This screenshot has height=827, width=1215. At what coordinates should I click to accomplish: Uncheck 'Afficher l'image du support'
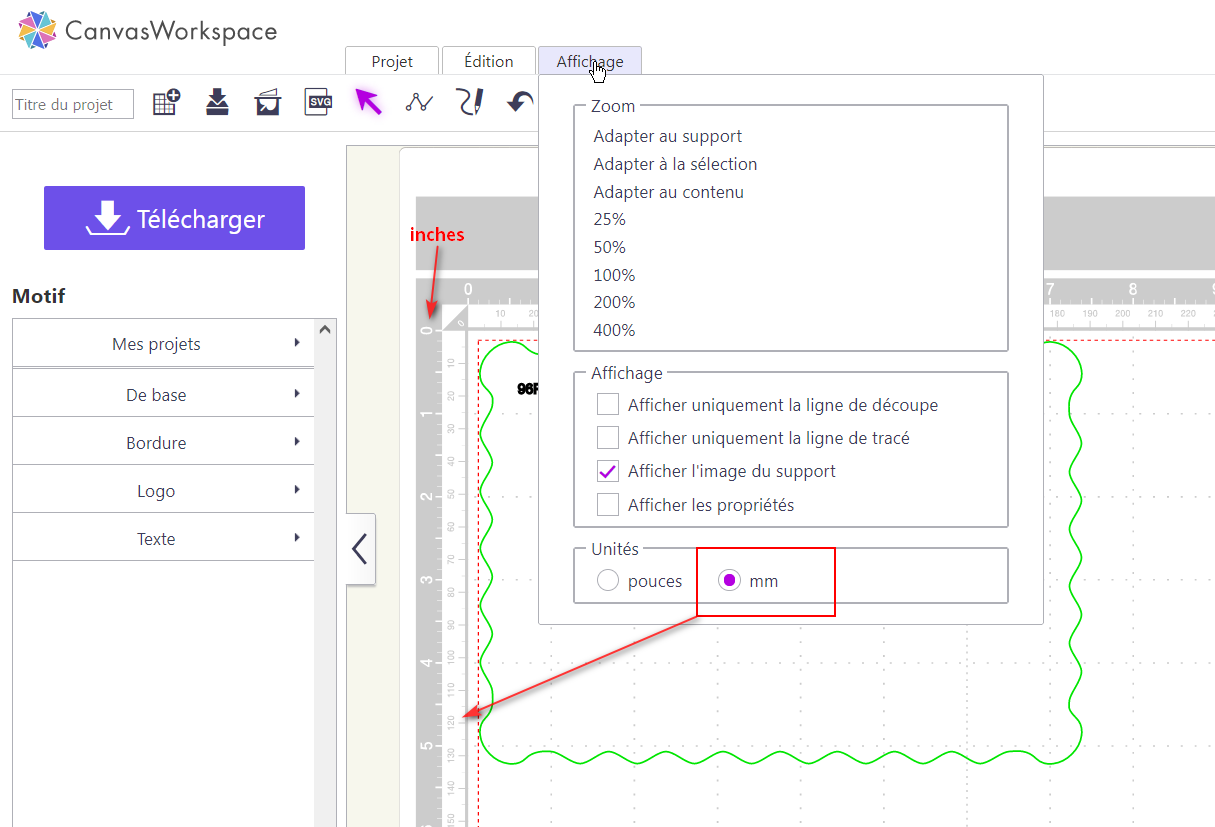click(x=606, y=471)
